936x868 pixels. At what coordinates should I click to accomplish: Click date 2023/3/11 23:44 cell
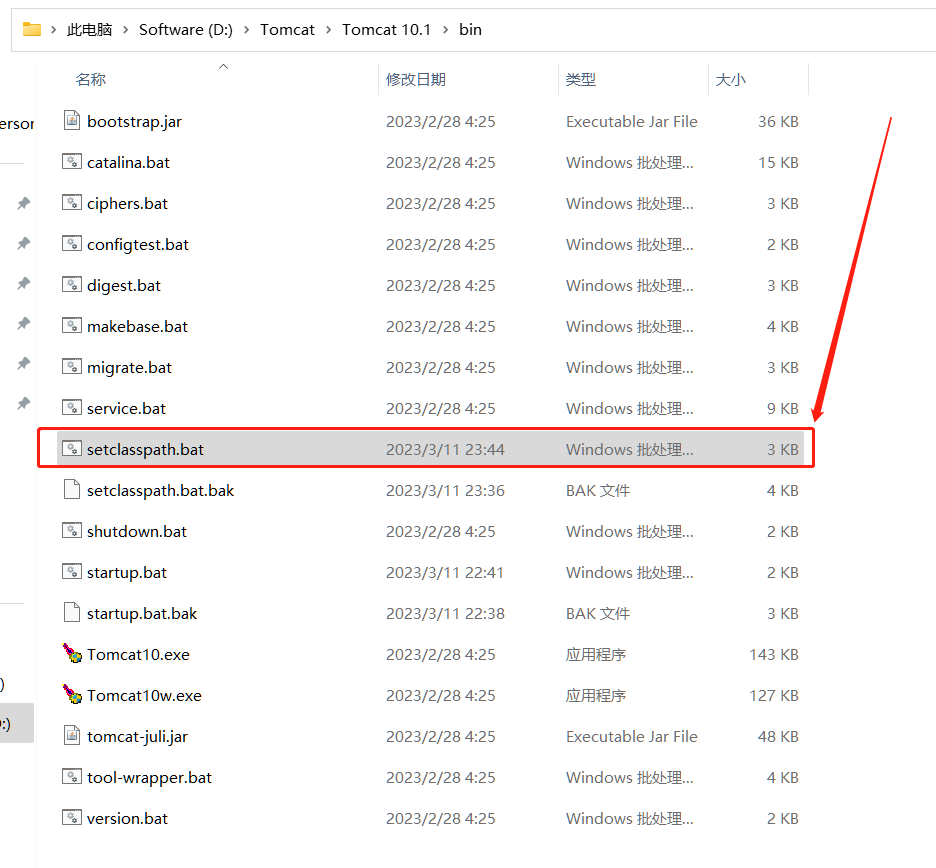(445, 450)
